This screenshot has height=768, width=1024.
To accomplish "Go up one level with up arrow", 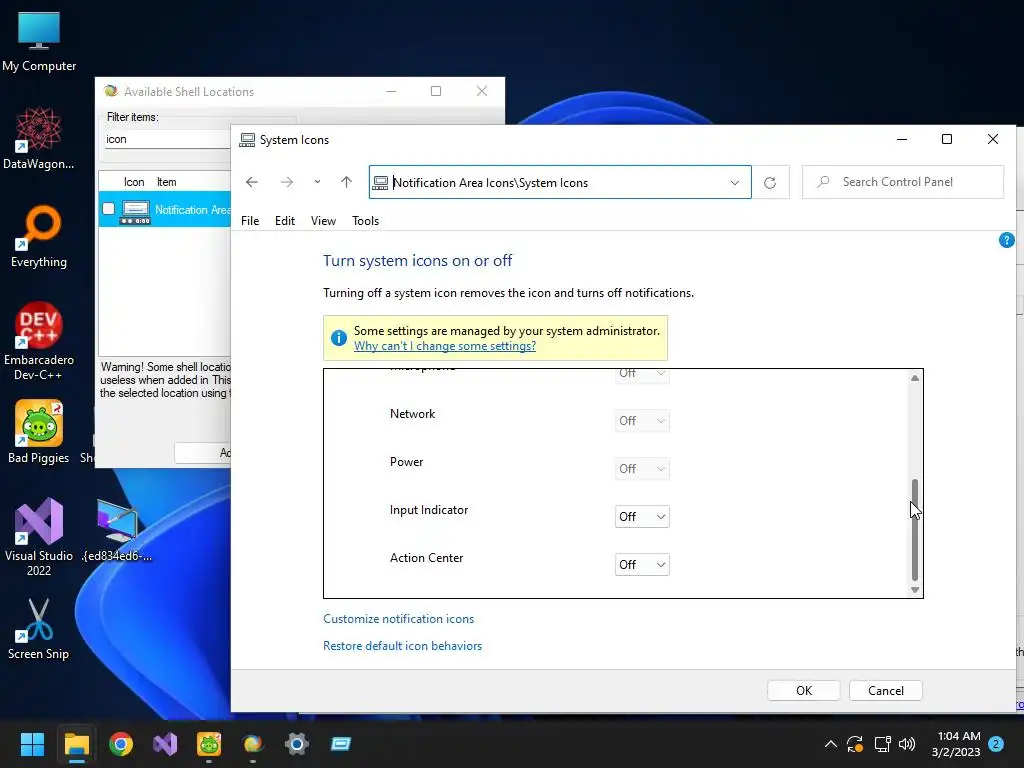I will 346,182.
